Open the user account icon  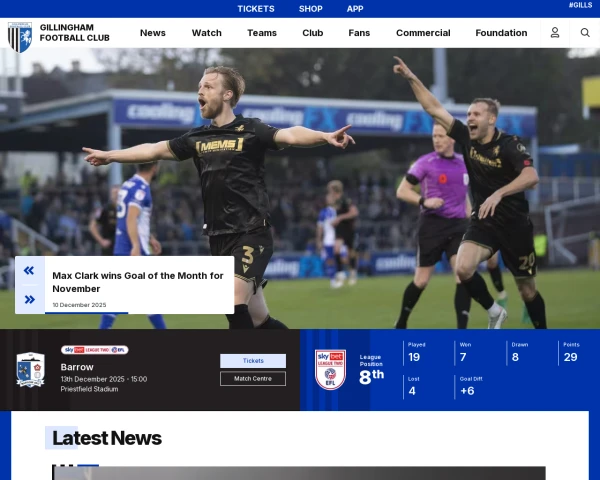point(555,33)
